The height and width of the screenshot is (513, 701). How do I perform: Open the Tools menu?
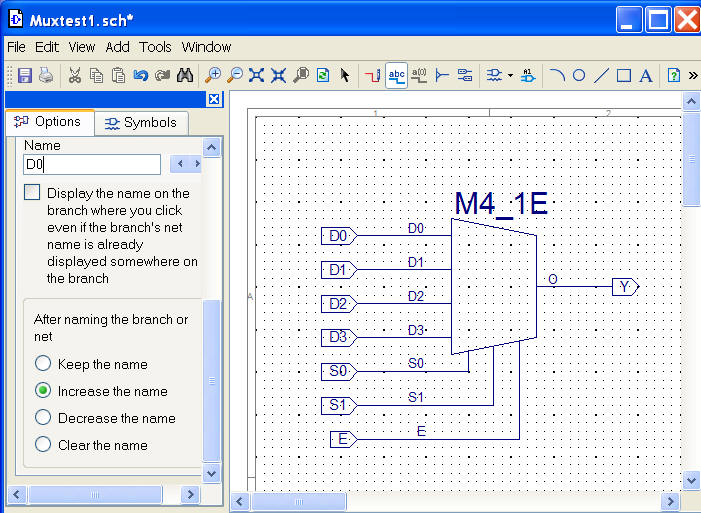pyautogui.click(x=155, y=47)
